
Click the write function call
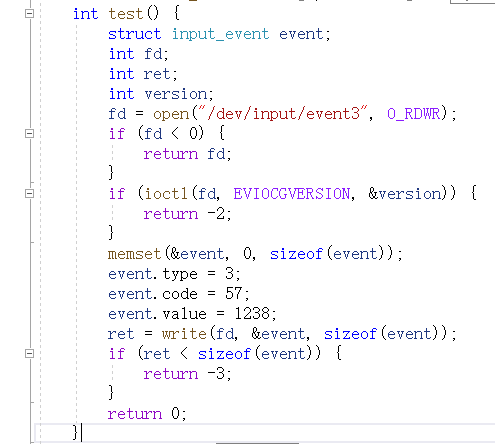(x=184, y=334)
